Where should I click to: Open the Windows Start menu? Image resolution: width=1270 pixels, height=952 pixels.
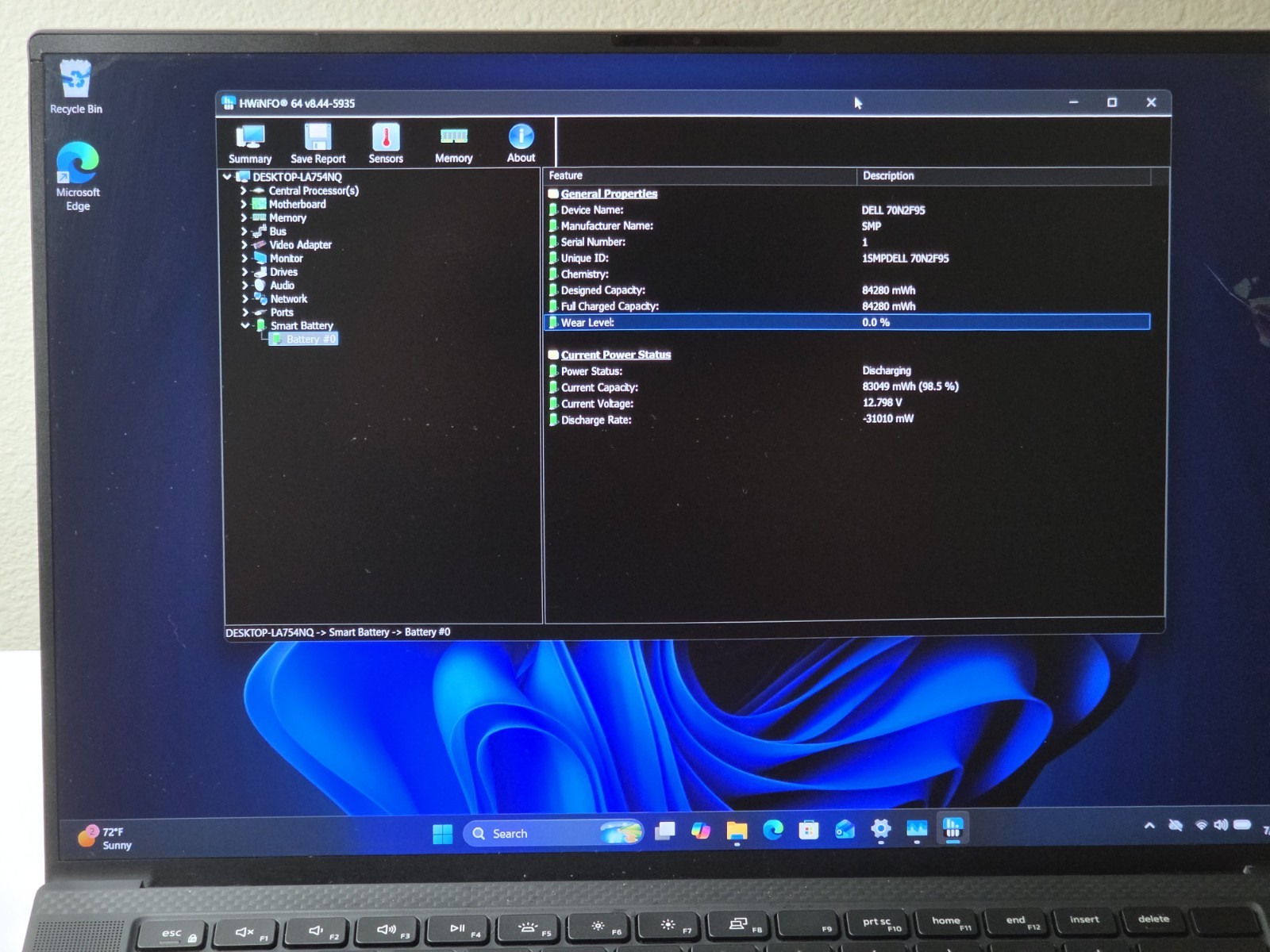pos(442,833)
